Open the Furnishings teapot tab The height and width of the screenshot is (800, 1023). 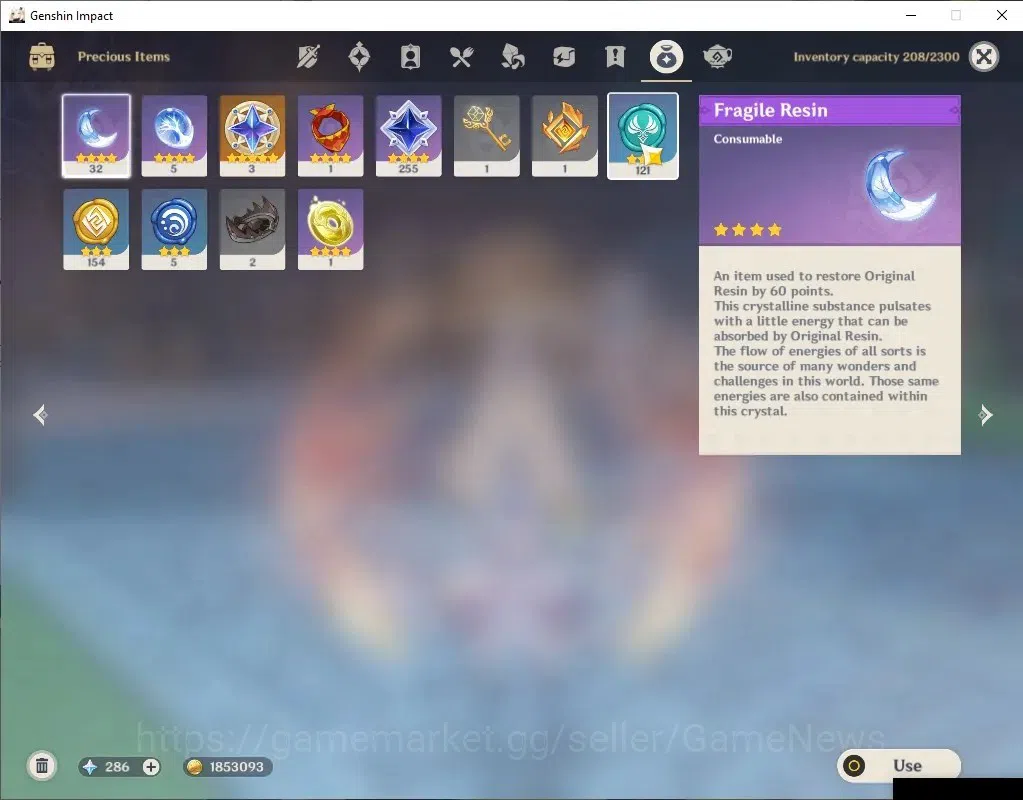pyautogui.click(x=717, y=57)
